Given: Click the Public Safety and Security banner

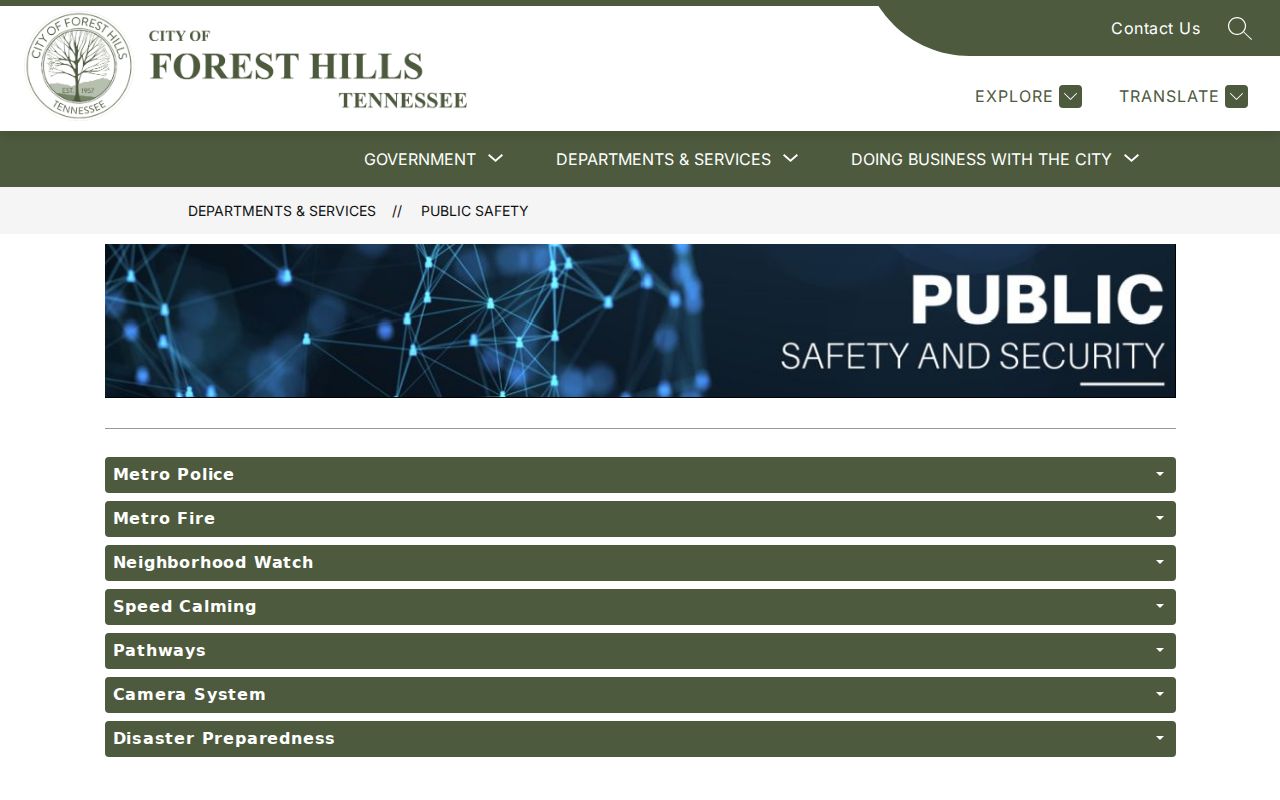Looking at the screenshot, I should 640,321.
